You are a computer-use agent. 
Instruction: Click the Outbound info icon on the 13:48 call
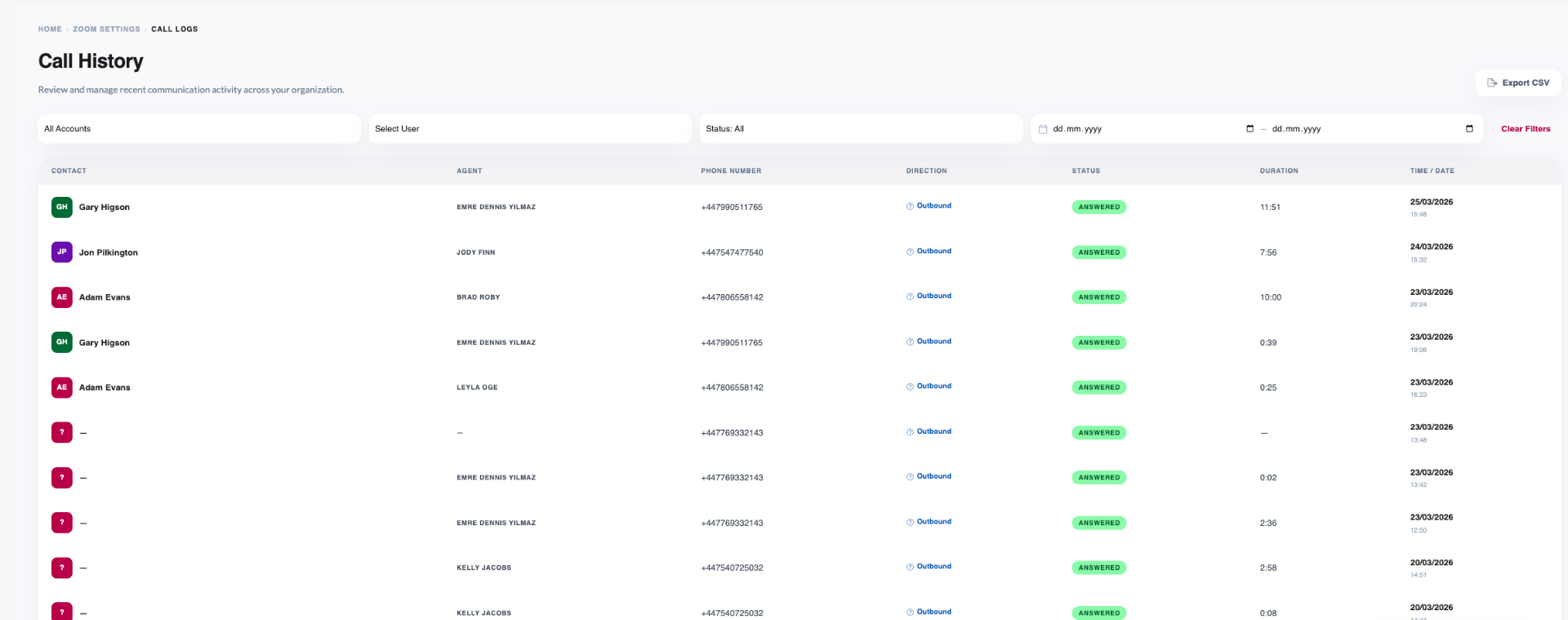[x=910, y=432]
